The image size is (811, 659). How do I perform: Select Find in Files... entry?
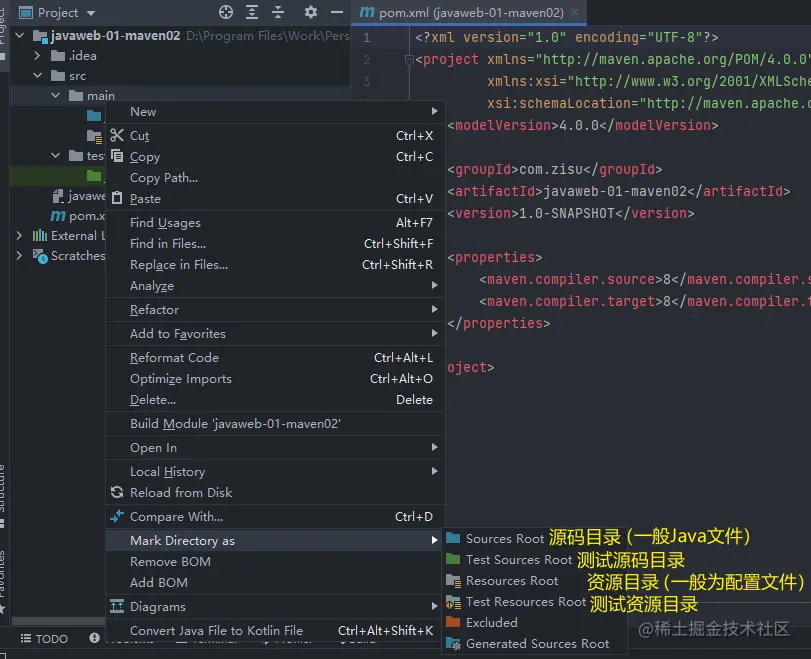[x=275, y=244]
